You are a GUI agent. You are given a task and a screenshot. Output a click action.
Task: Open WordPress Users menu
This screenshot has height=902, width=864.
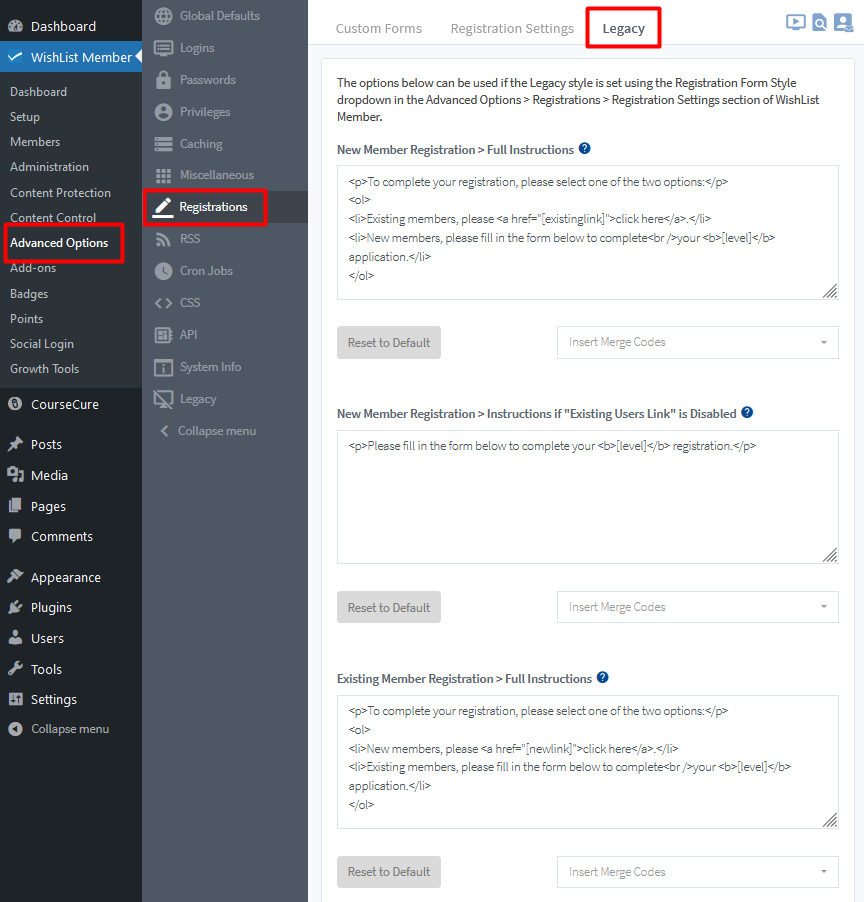point(47,639)
